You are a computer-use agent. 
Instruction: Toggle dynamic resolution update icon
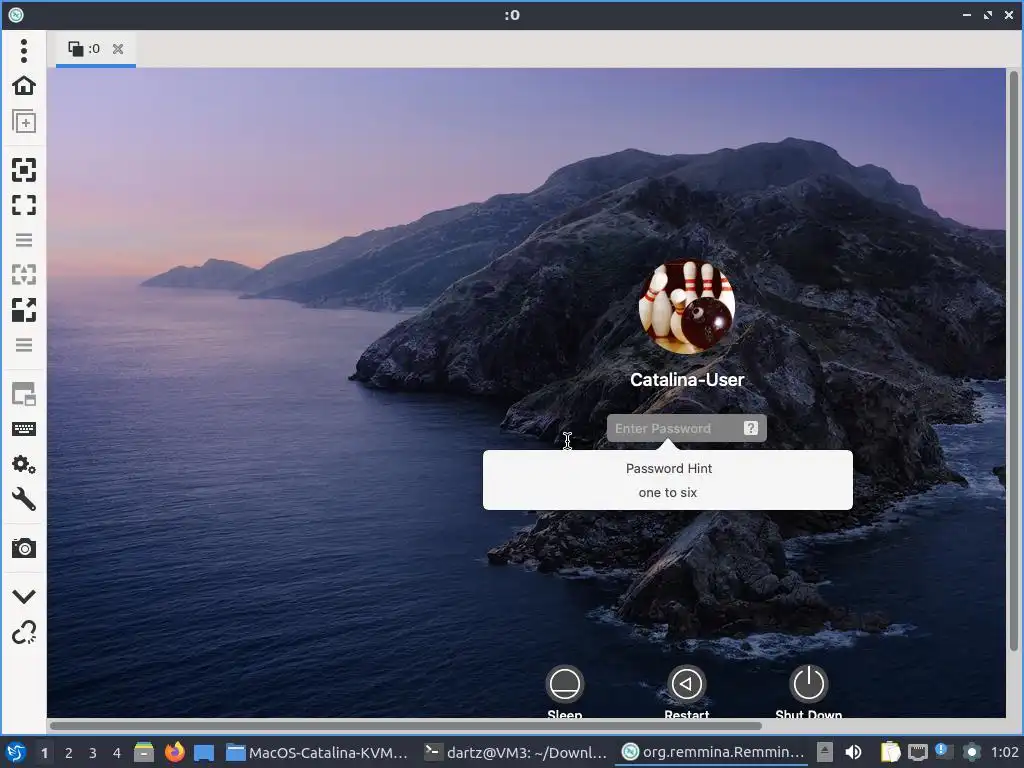tap(24, 274)
